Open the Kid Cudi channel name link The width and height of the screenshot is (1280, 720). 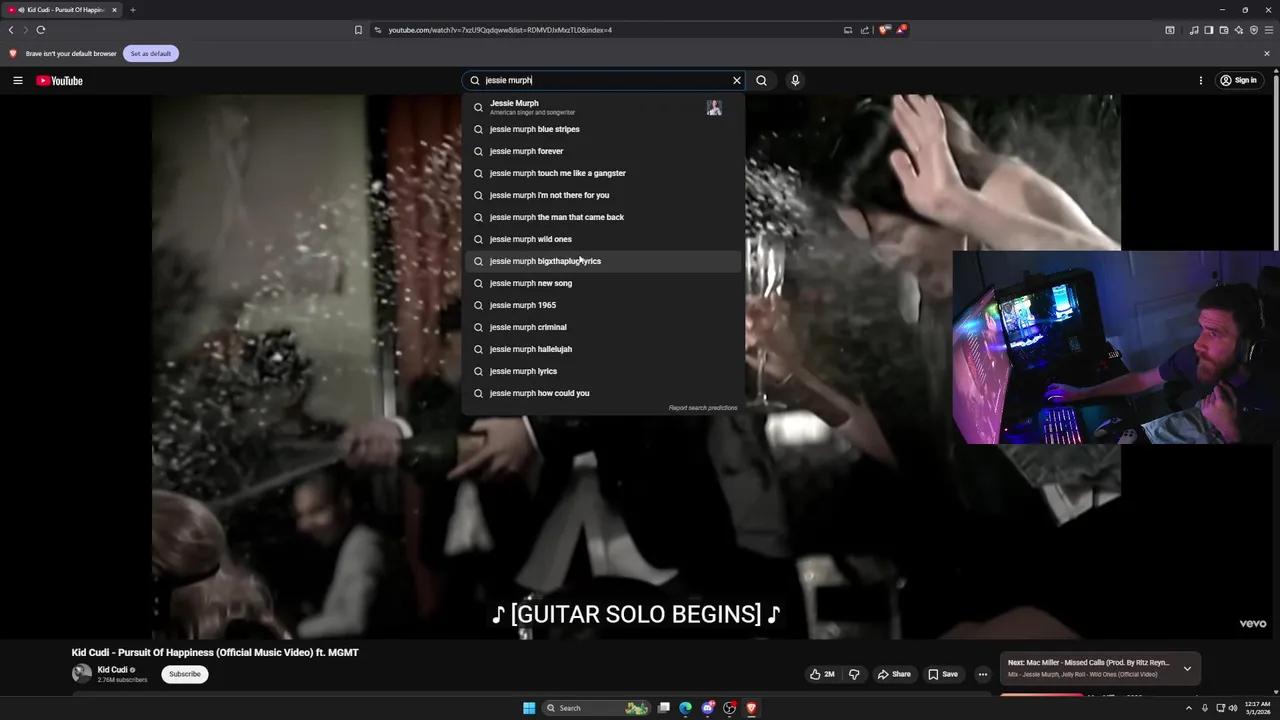click(x=112, y=670)
